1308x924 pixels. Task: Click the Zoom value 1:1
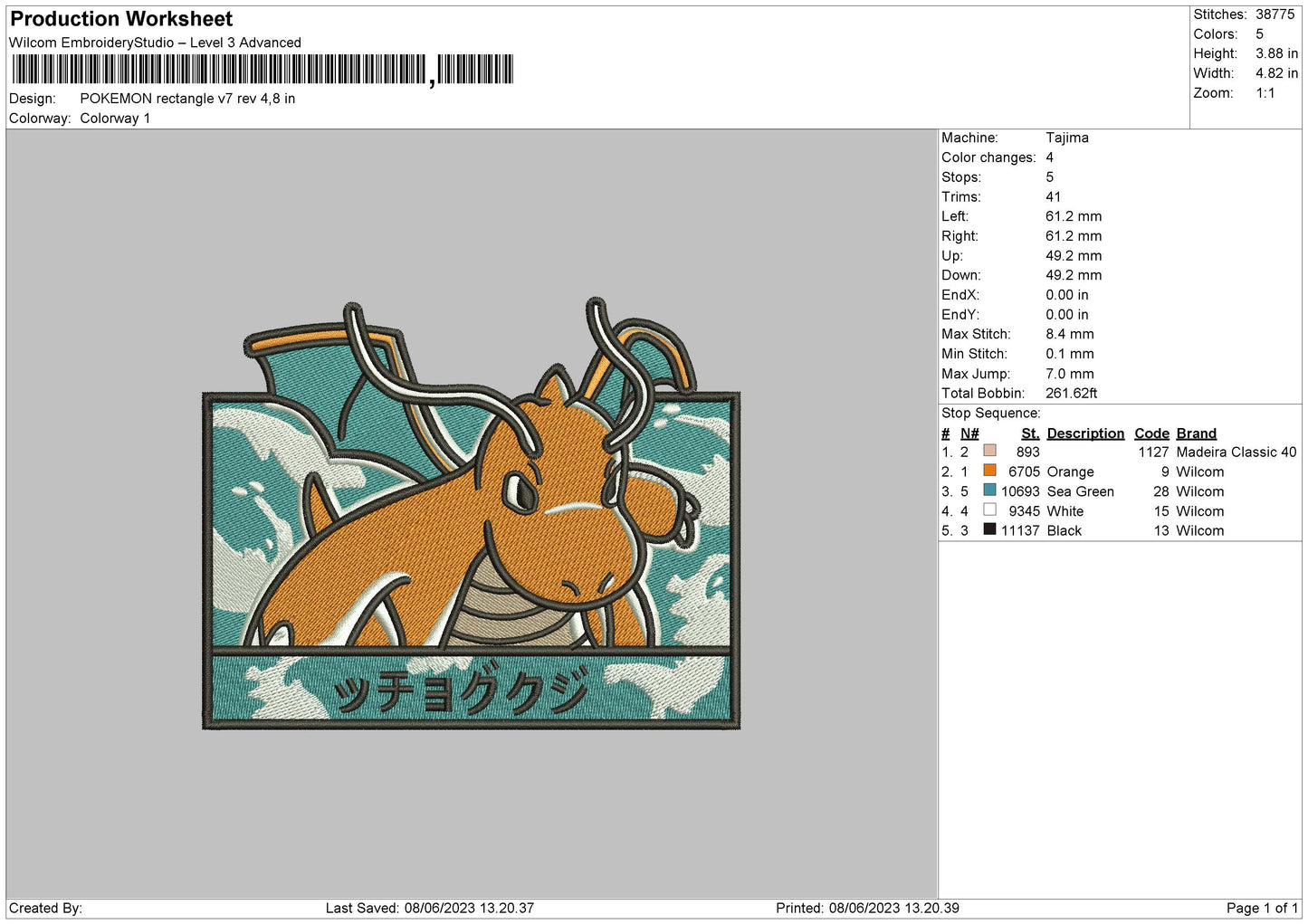1265,93
